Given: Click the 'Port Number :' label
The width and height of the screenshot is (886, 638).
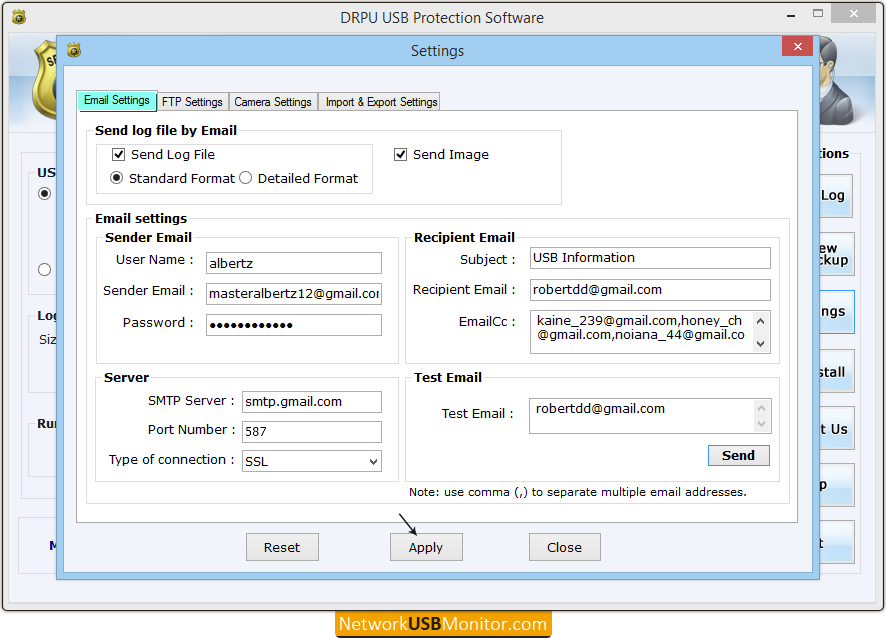Looking at the screenshot, I should [x=192, y=429].
